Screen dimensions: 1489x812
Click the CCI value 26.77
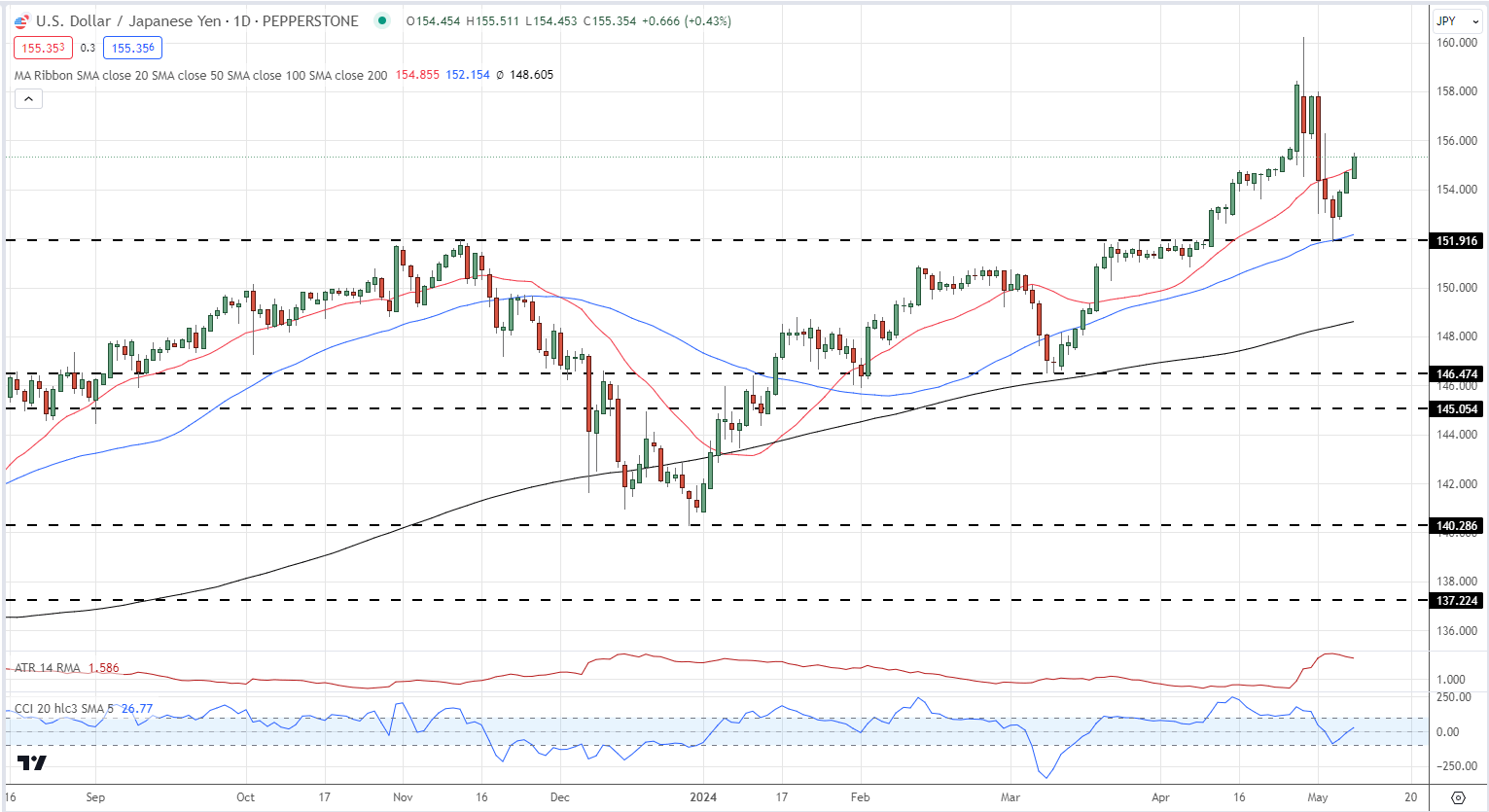pos(137,709)
